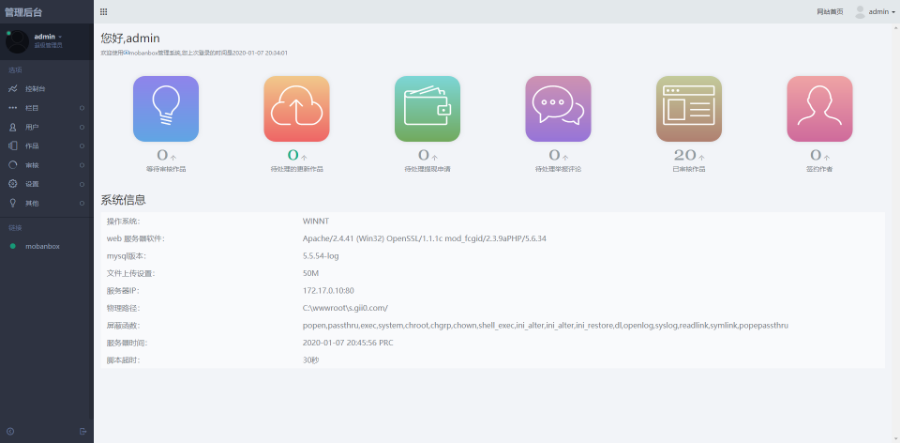Click the 栏目 three-dots sidebar icon
The image size is (900, 443).
coord(13,108)
